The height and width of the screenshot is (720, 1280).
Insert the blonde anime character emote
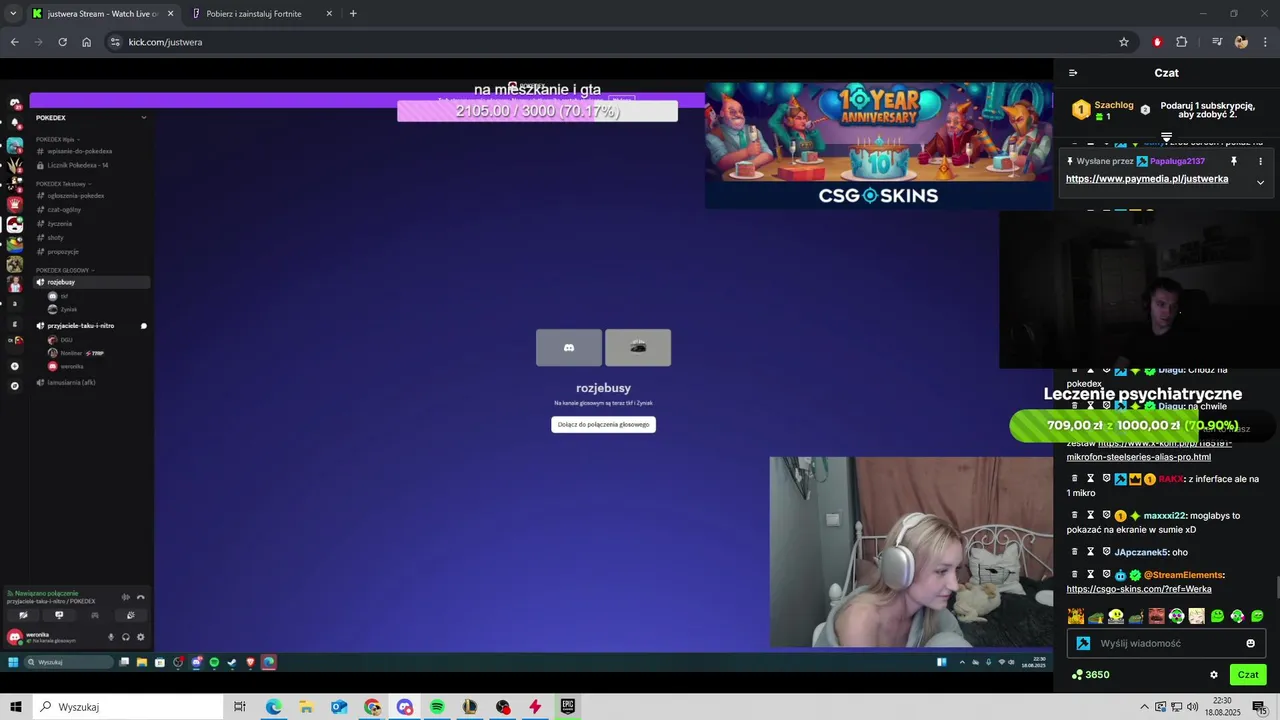(x=1196, y=616)
